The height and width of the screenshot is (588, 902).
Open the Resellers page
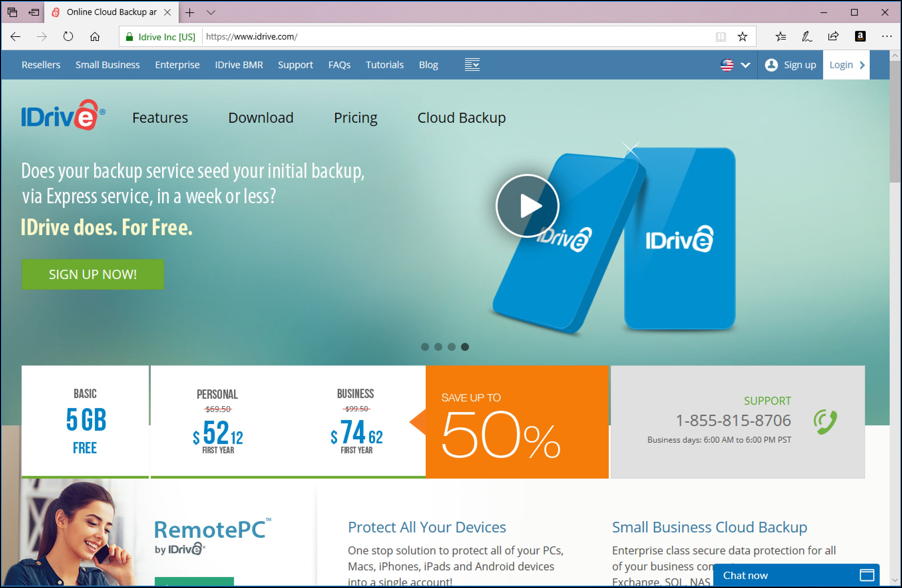tap(41, 65)
